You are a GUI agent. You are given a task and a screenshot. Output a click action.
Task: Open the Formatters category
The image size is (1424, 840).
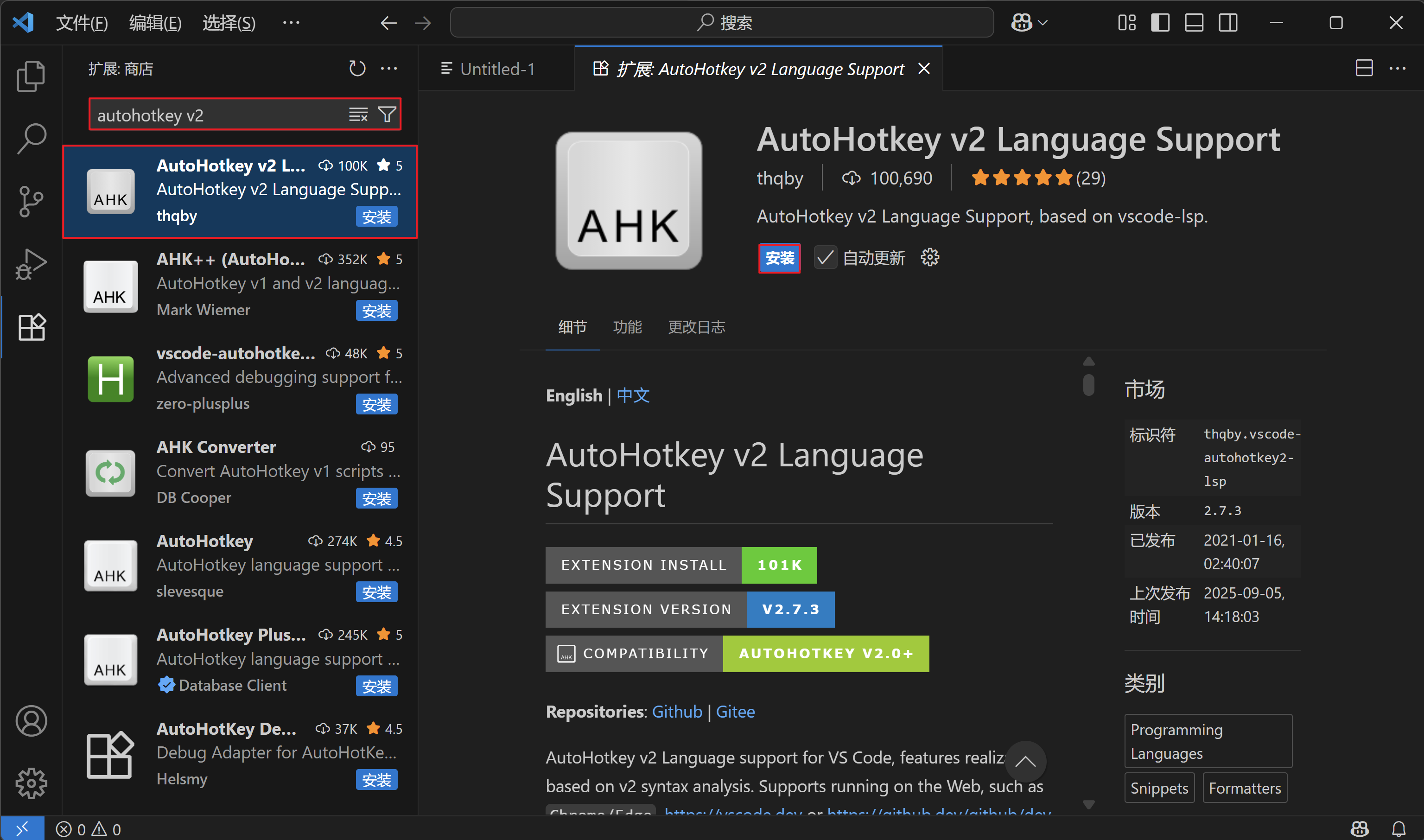pos(1245,788)
